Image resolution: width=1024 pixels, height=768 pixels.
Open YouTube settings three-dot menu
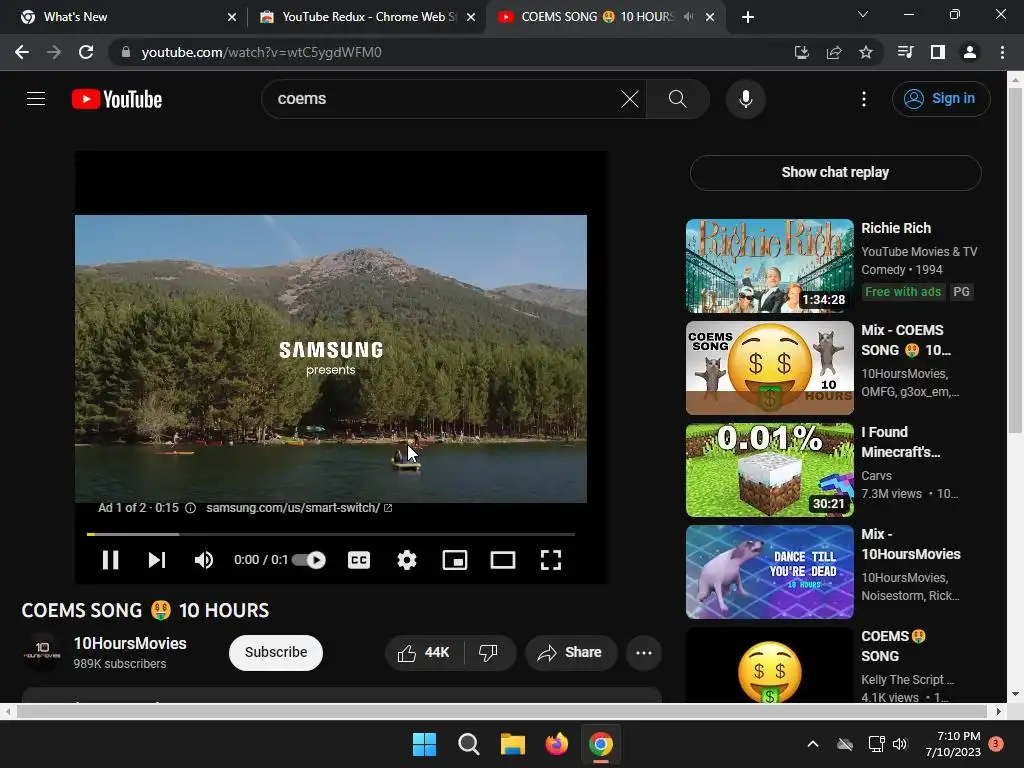(x=863, y=99)
